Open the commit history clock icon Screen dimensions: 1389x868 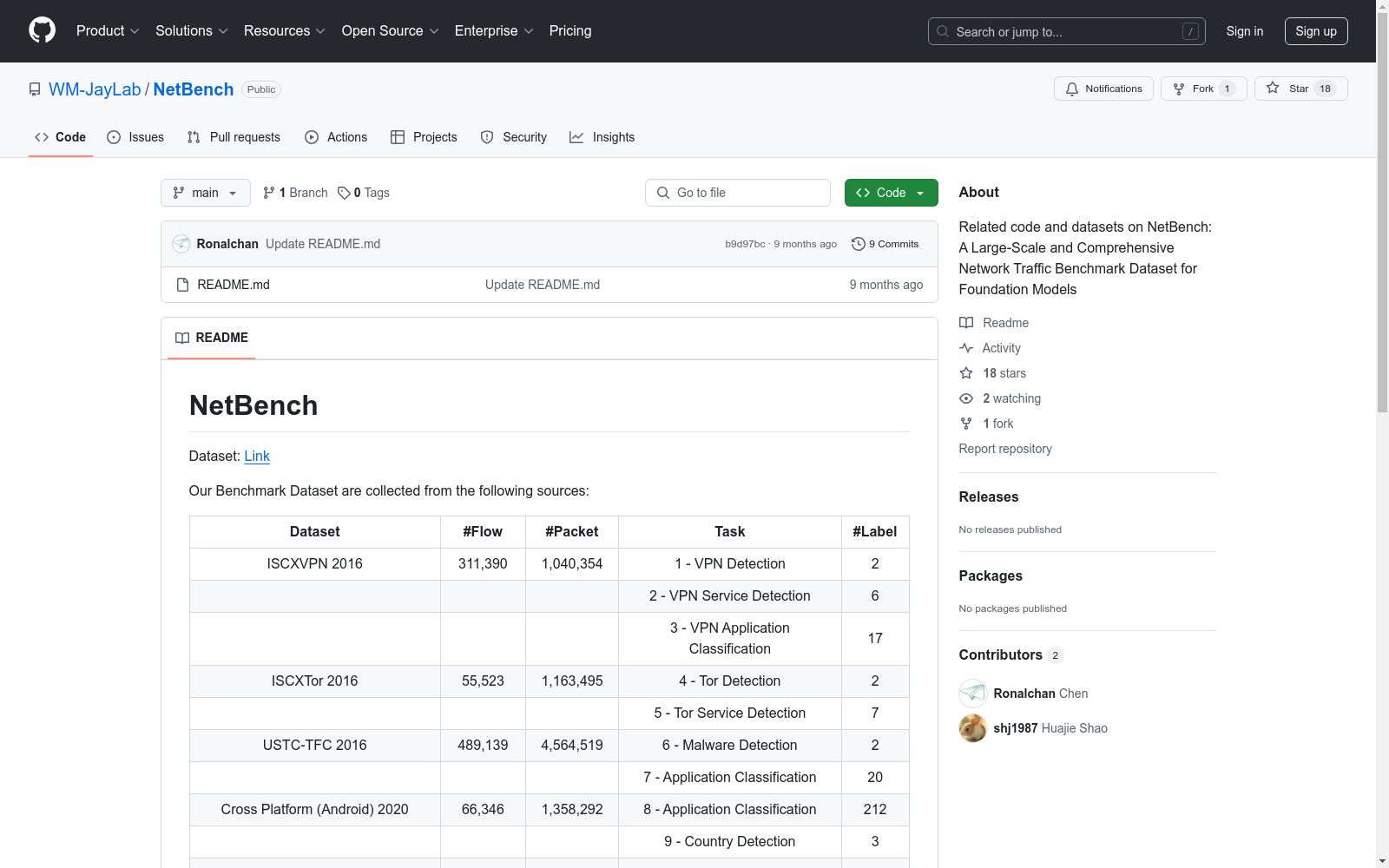(858, 244)
